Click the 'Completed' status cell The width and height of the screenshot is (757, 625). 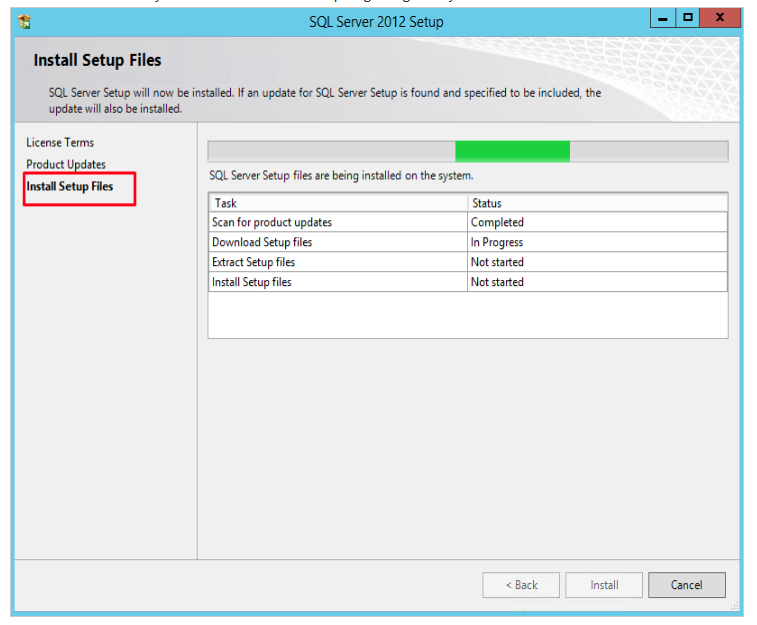[x=597, y=222]
